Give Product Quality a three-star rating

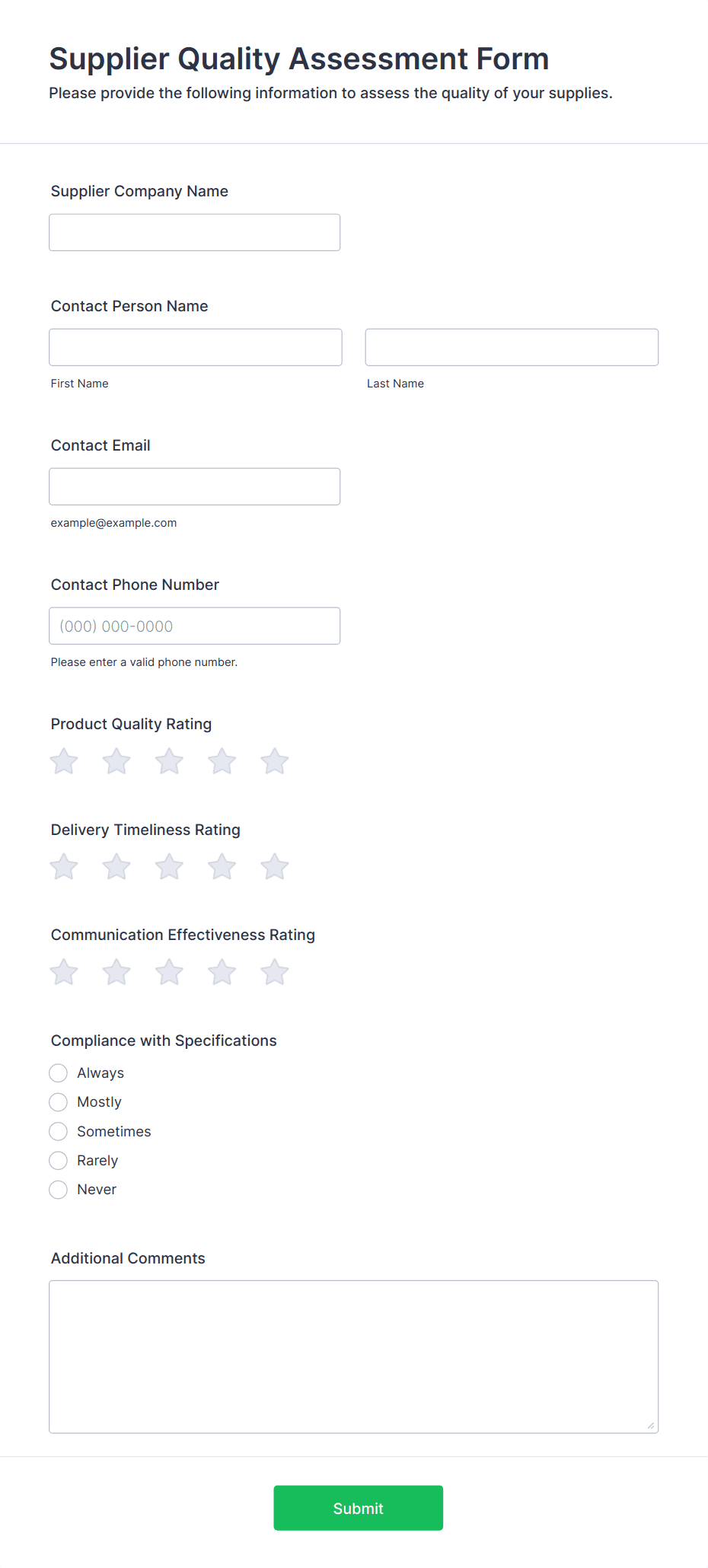[x=169, y=761]
